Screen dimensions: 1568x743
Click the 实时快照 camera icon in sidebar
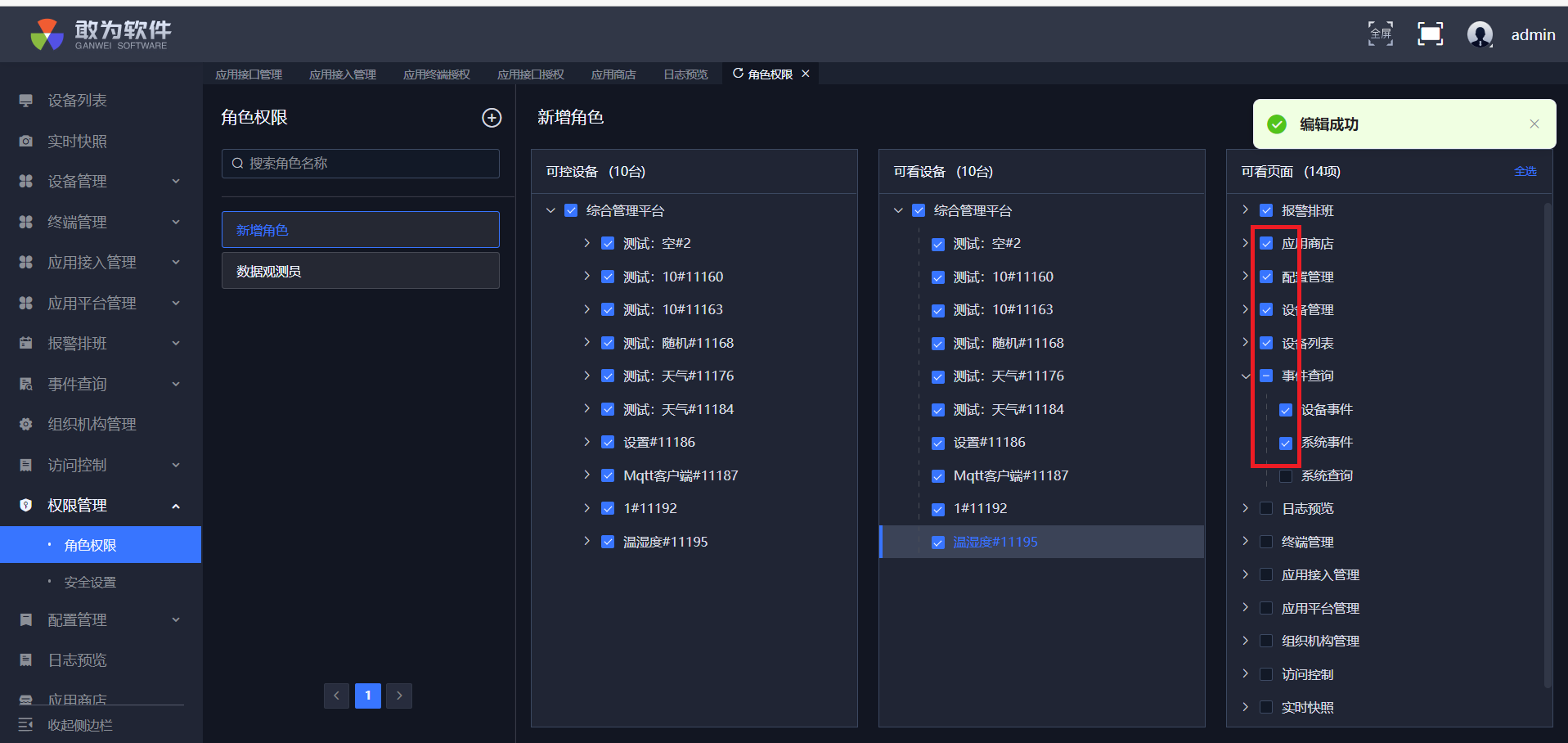(x=26, y=142)
